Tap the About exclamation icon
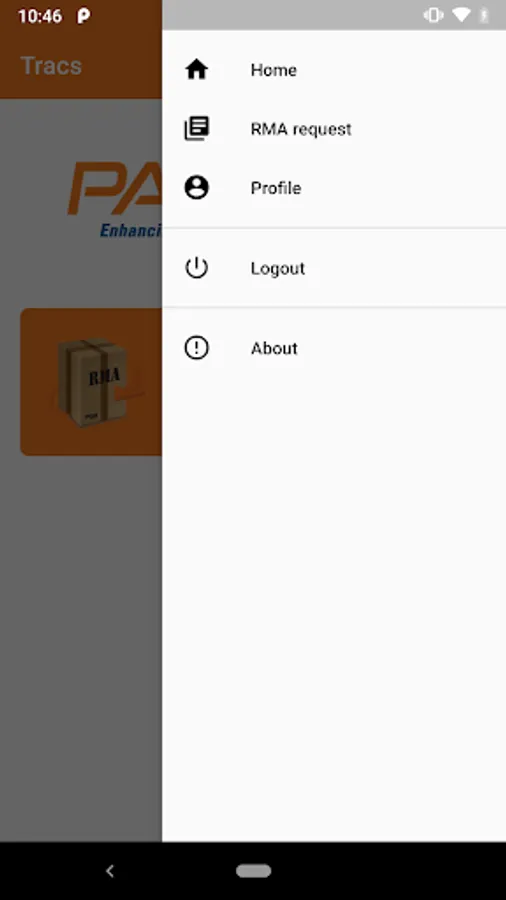Viewport: 506px width, 900px height. (196, 348)
